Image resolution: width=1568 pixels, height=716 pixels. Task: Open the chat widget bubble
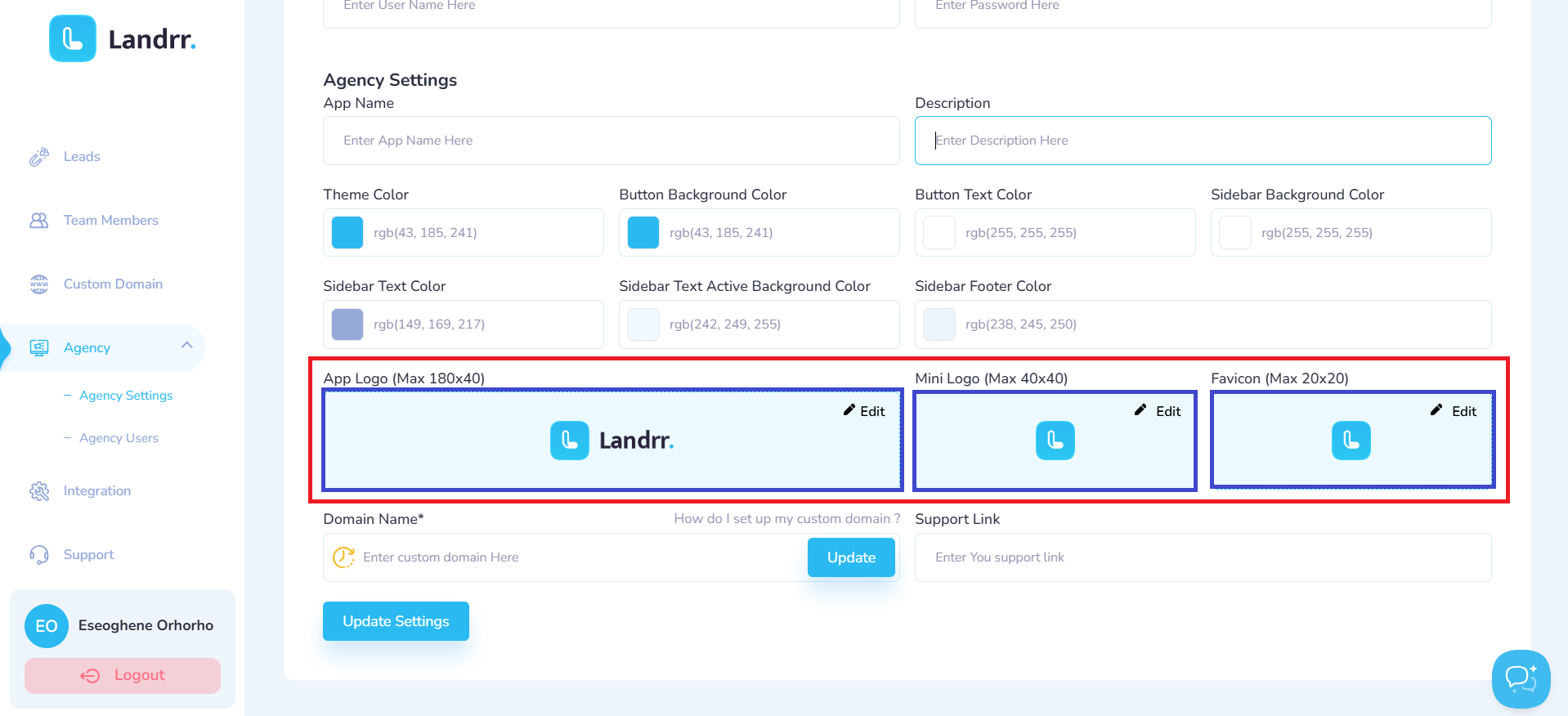[1521, 678]
